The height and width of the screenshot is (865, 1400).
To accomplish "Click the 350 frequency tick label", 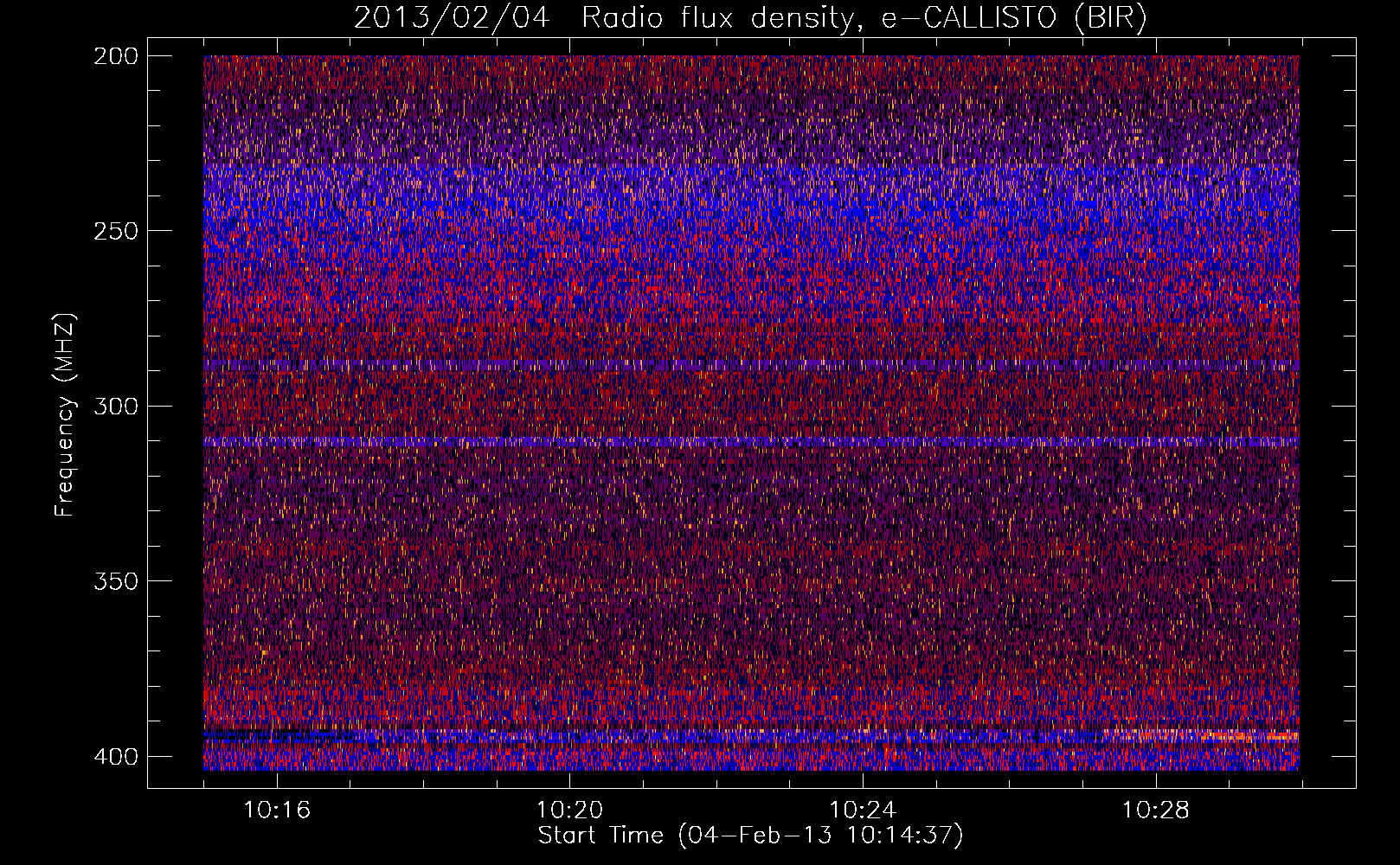I will pyautogui.click(x=115, y=581).
